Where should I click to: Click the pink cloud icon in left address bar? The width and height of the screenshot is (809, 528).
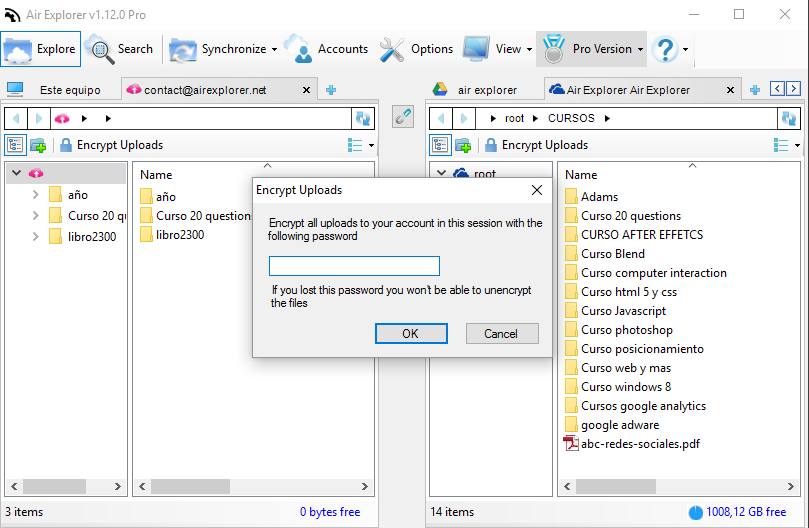click(62, 119)
